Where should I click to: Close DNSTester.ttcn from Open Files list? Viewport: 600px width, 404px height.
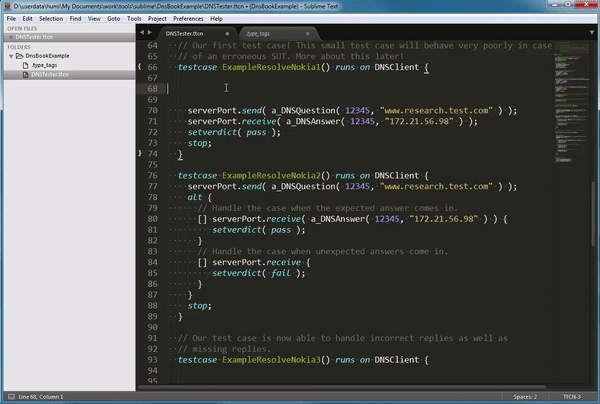11,37
